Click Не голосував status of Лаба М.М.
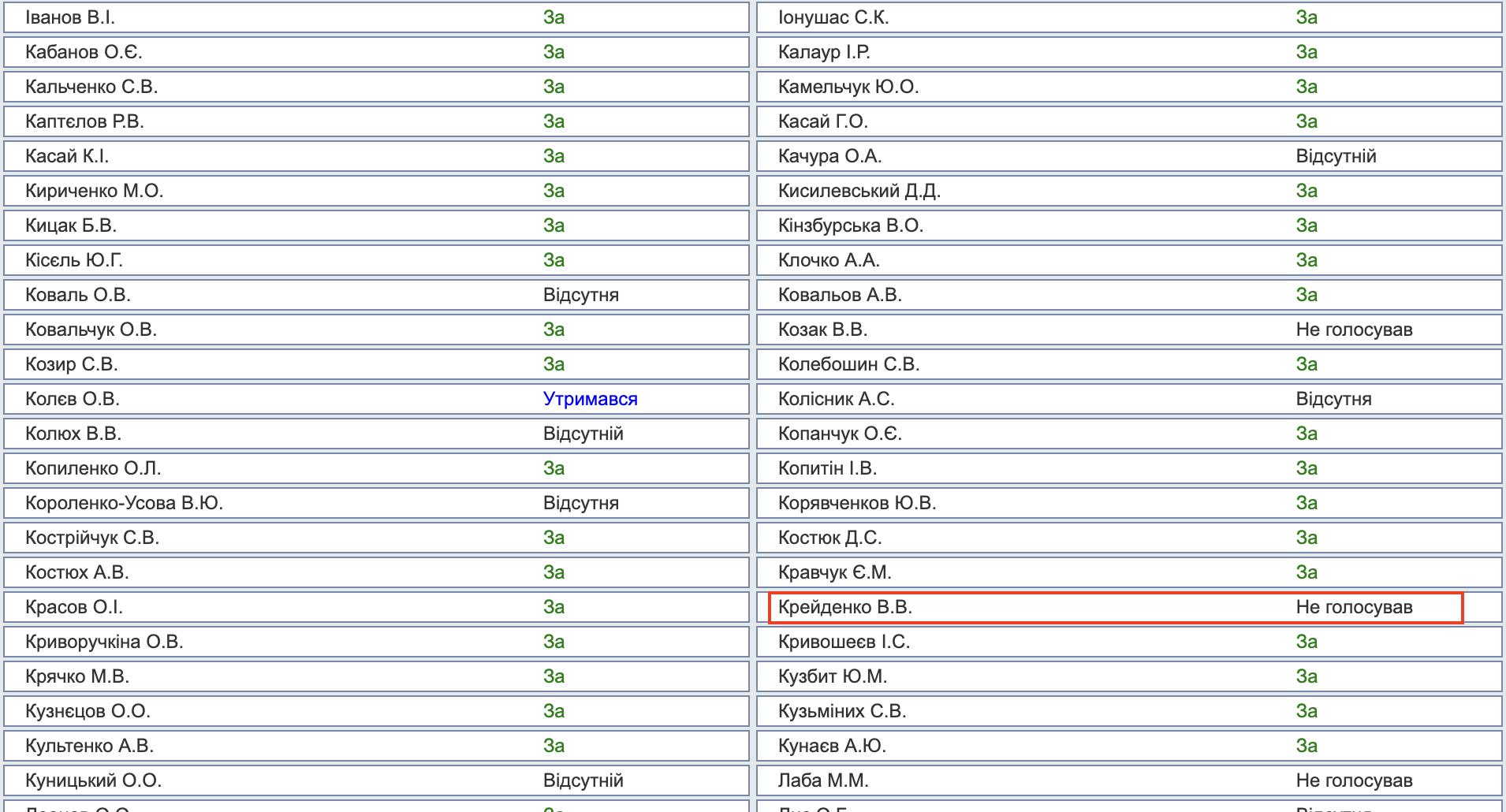The width and height of the screenshot is (1506, 812). click(x=1355, y=780)
